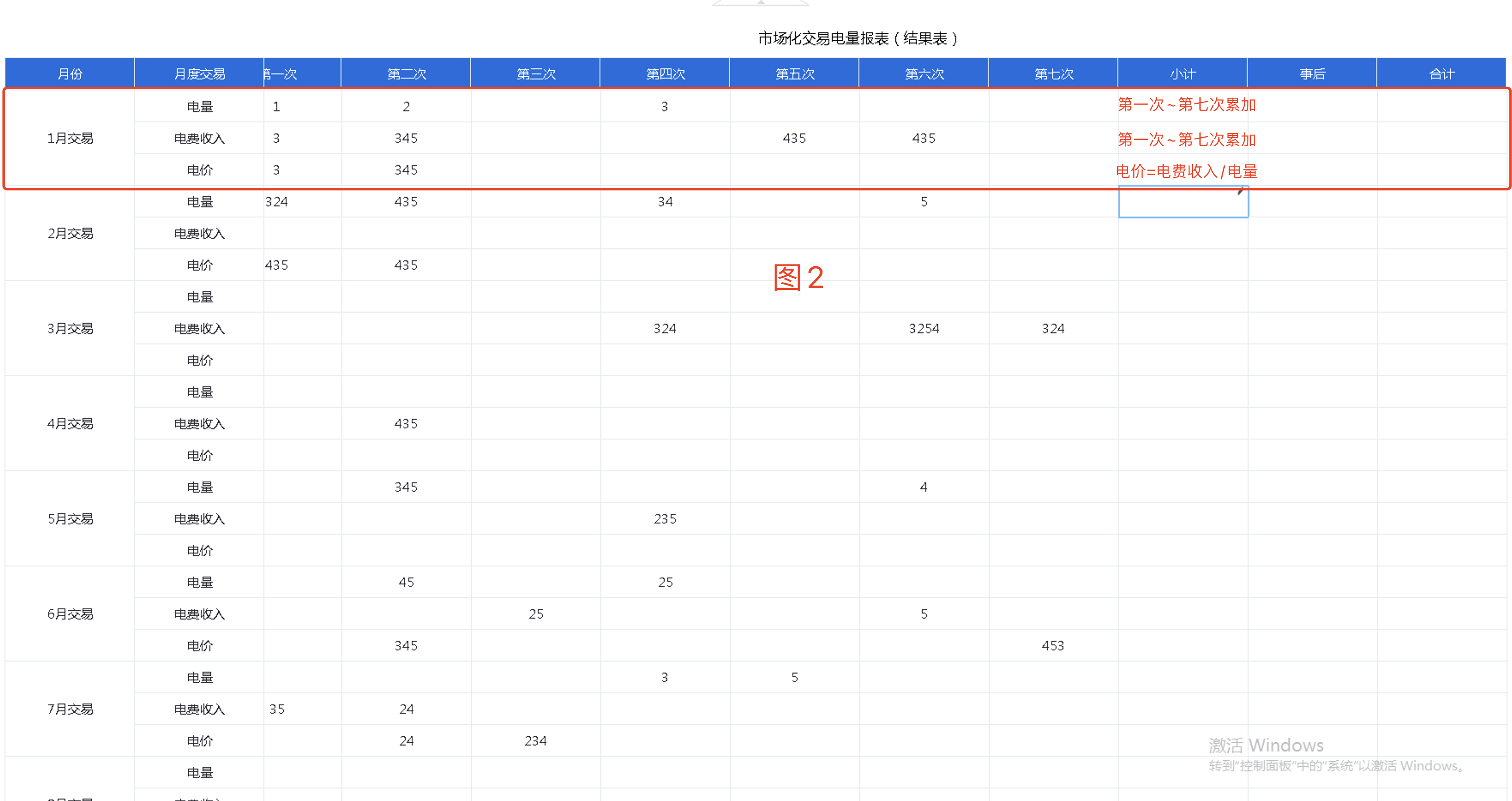Click 324 in 2月 电量 row

coord(277,202)
